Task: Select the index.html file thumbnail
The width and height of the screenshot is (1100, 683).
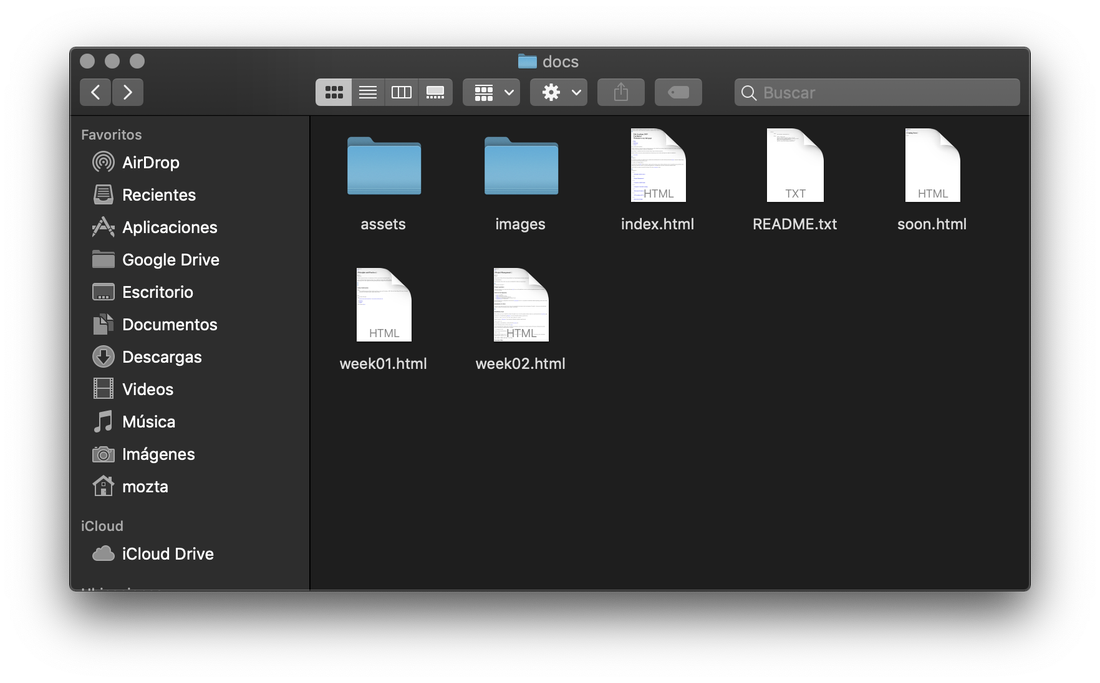Action: 658,165
